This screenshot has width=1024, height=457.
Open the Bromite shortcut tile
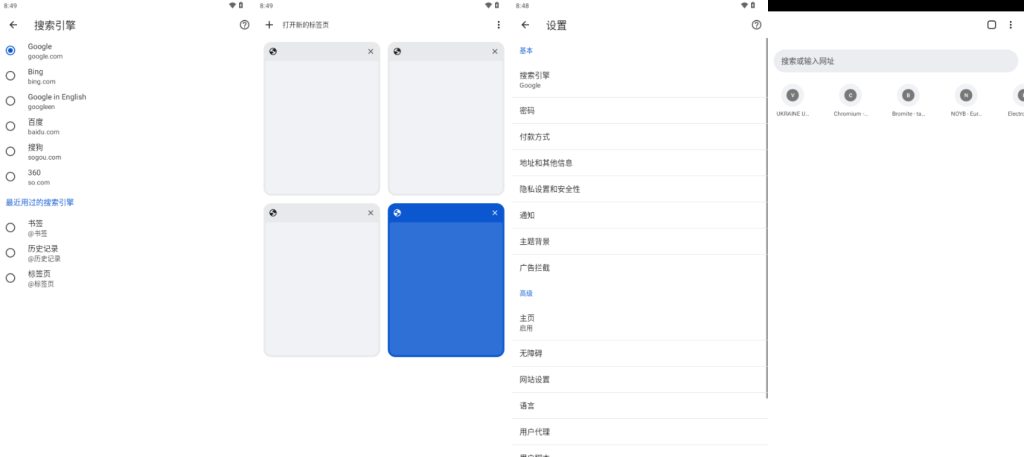click(908, 101)
